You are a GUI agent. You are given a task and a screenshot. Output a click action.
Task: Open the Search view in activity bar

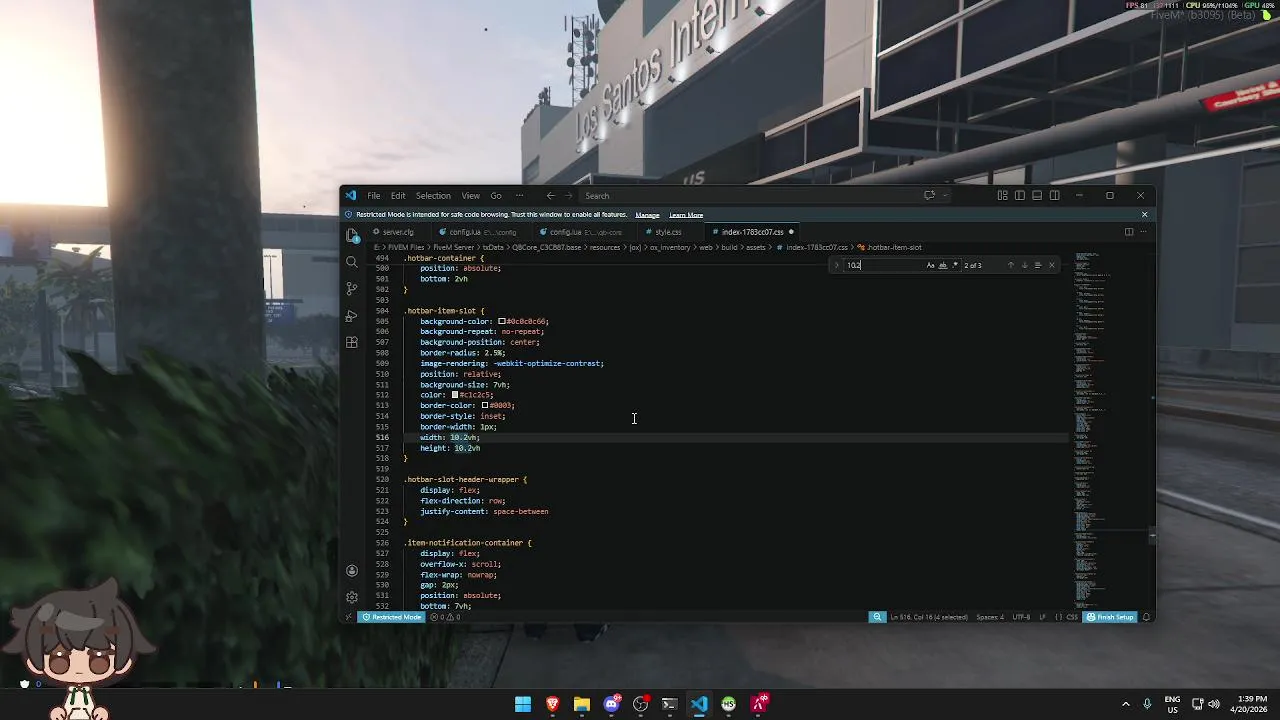[352, 262]
